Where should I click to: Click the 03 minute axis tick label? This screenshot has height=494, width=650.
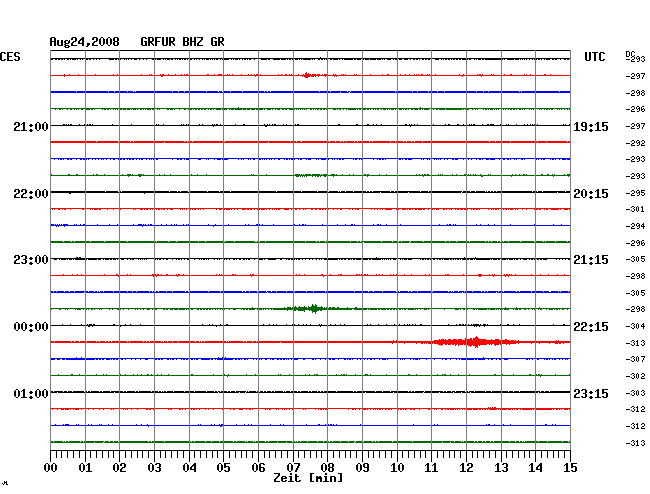154,468
